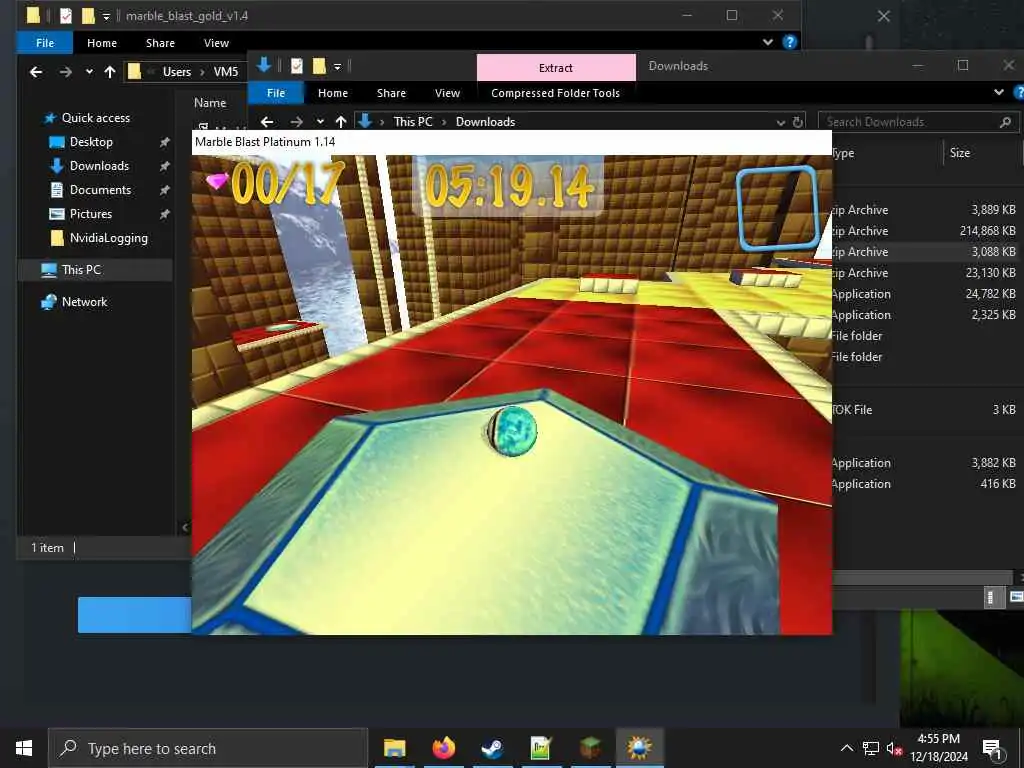Open Share tab in Downloads window
This screenshot has height=768, width=1024.
391,93
